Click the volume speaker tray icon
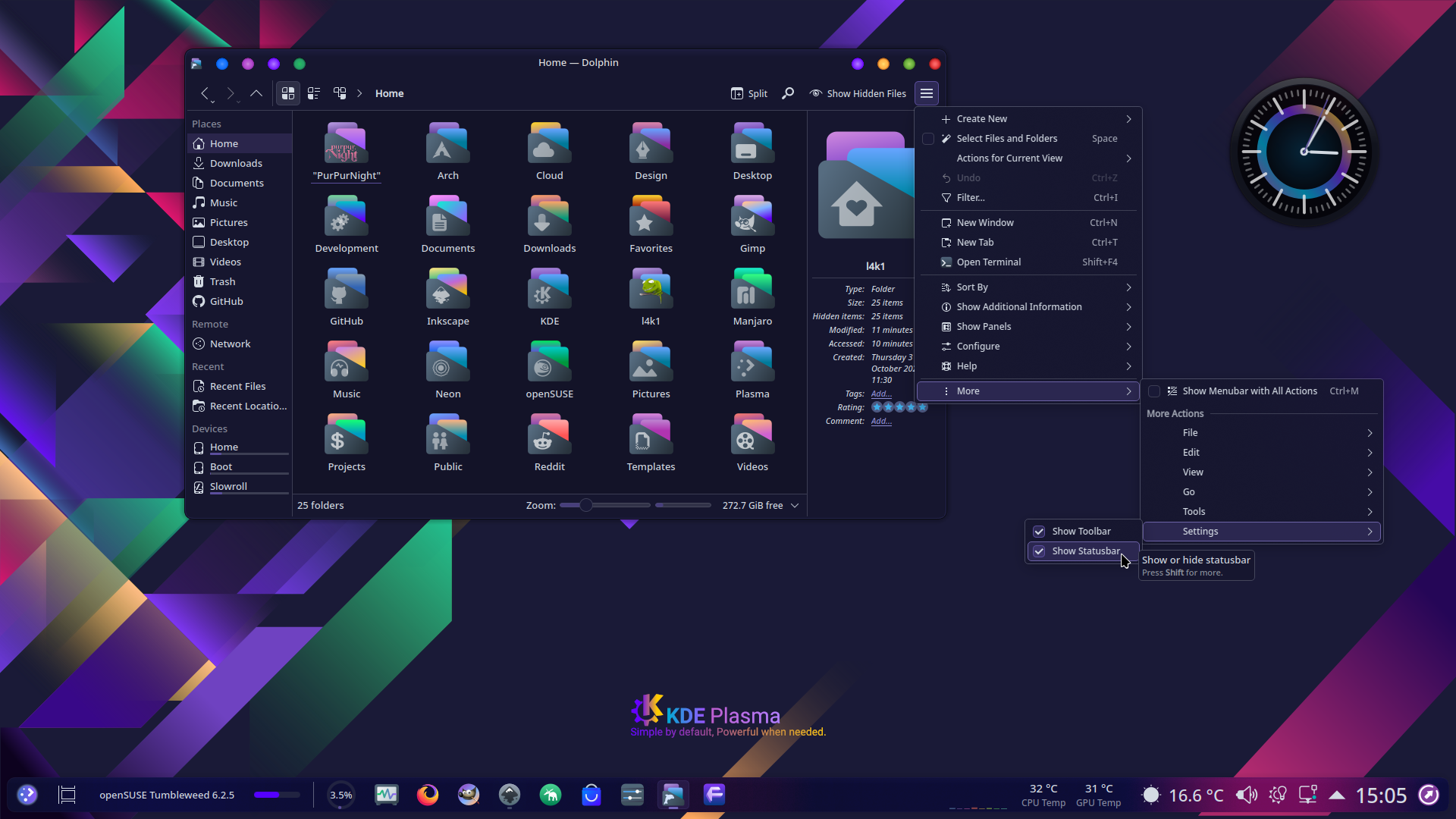Screen dimensions: 1456x819 point(1246,795)
